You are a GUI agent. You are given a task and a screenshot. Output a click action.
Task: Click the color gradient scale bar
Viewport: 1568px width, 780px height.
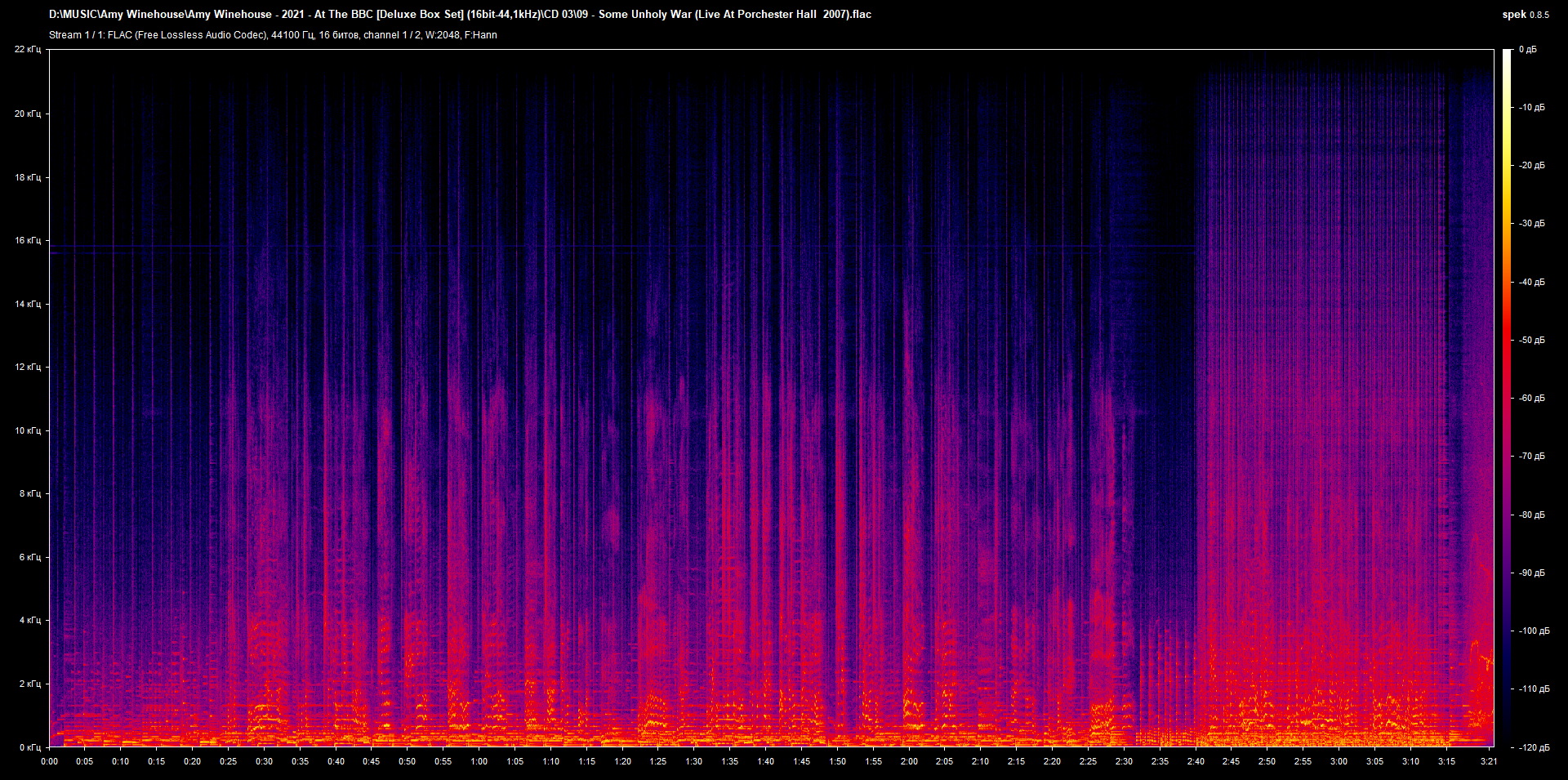[x=1507, y=398]
